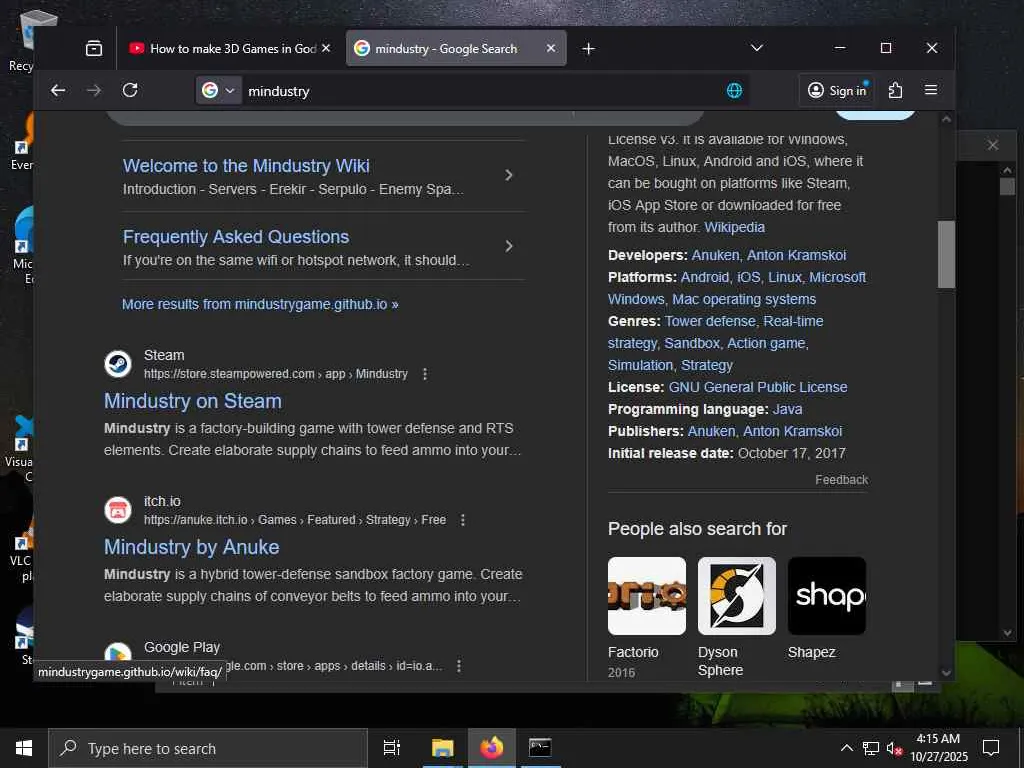Screen dimensions: 1024x768
Task: Click the Steam site favicon
Action: click(x=118, y=364)
